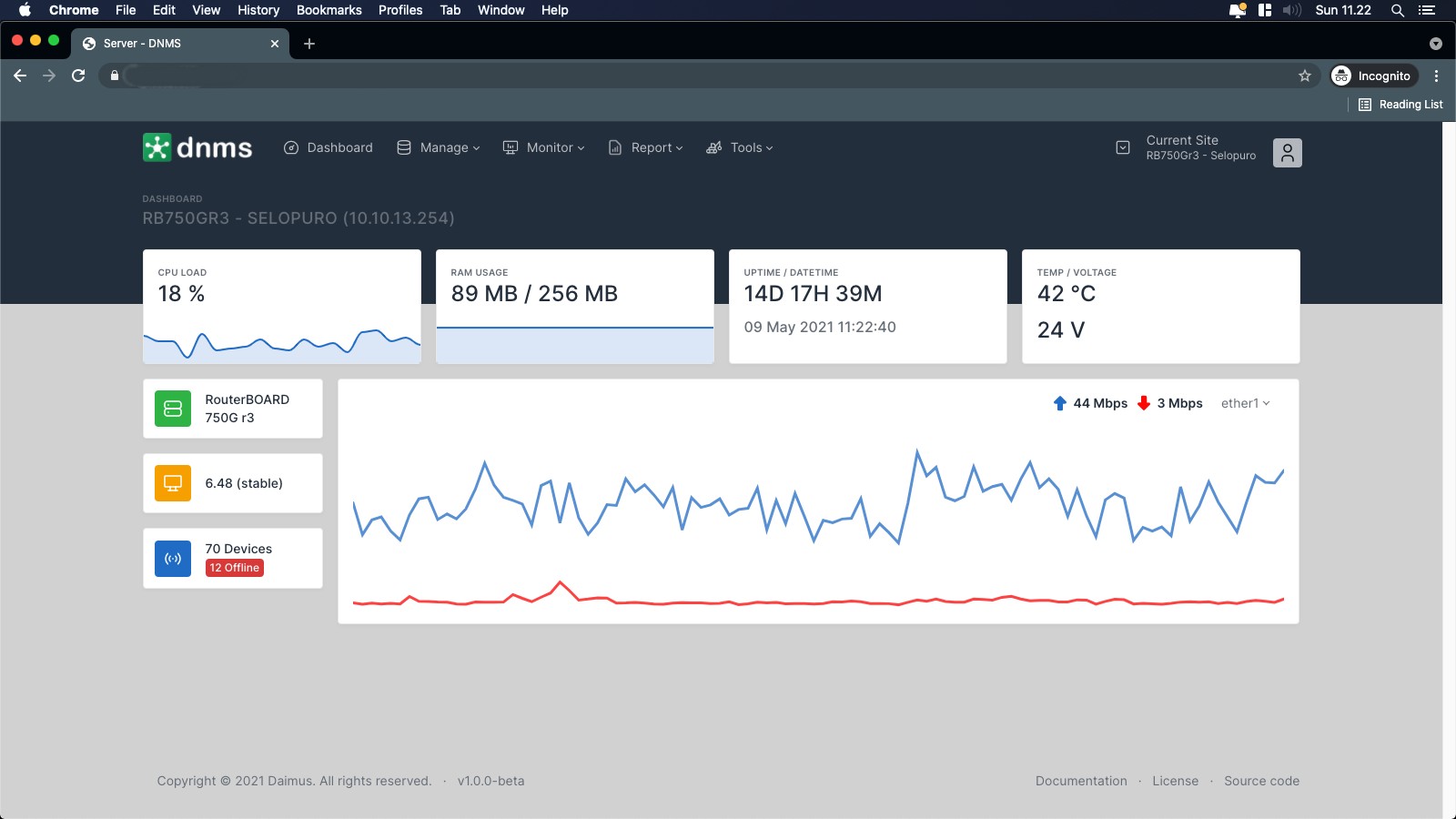Click the Tools icon in navigation
The width and height of the screenshot is (1456, 819).
(714, 147)
